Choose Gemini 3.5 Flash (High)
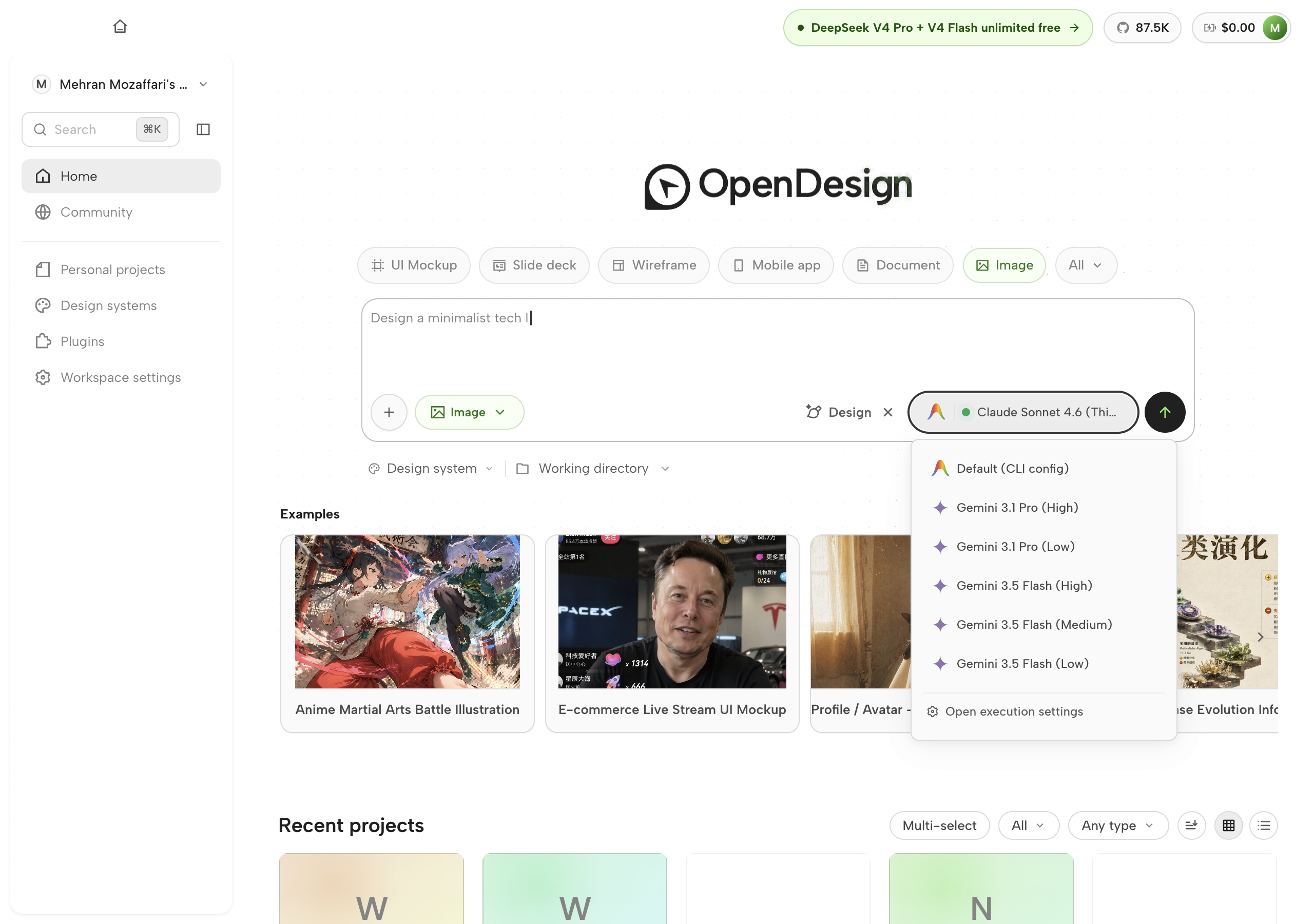Image resolution: width=1314 pixels, height=924 pixels. (x=1044, y=585)
